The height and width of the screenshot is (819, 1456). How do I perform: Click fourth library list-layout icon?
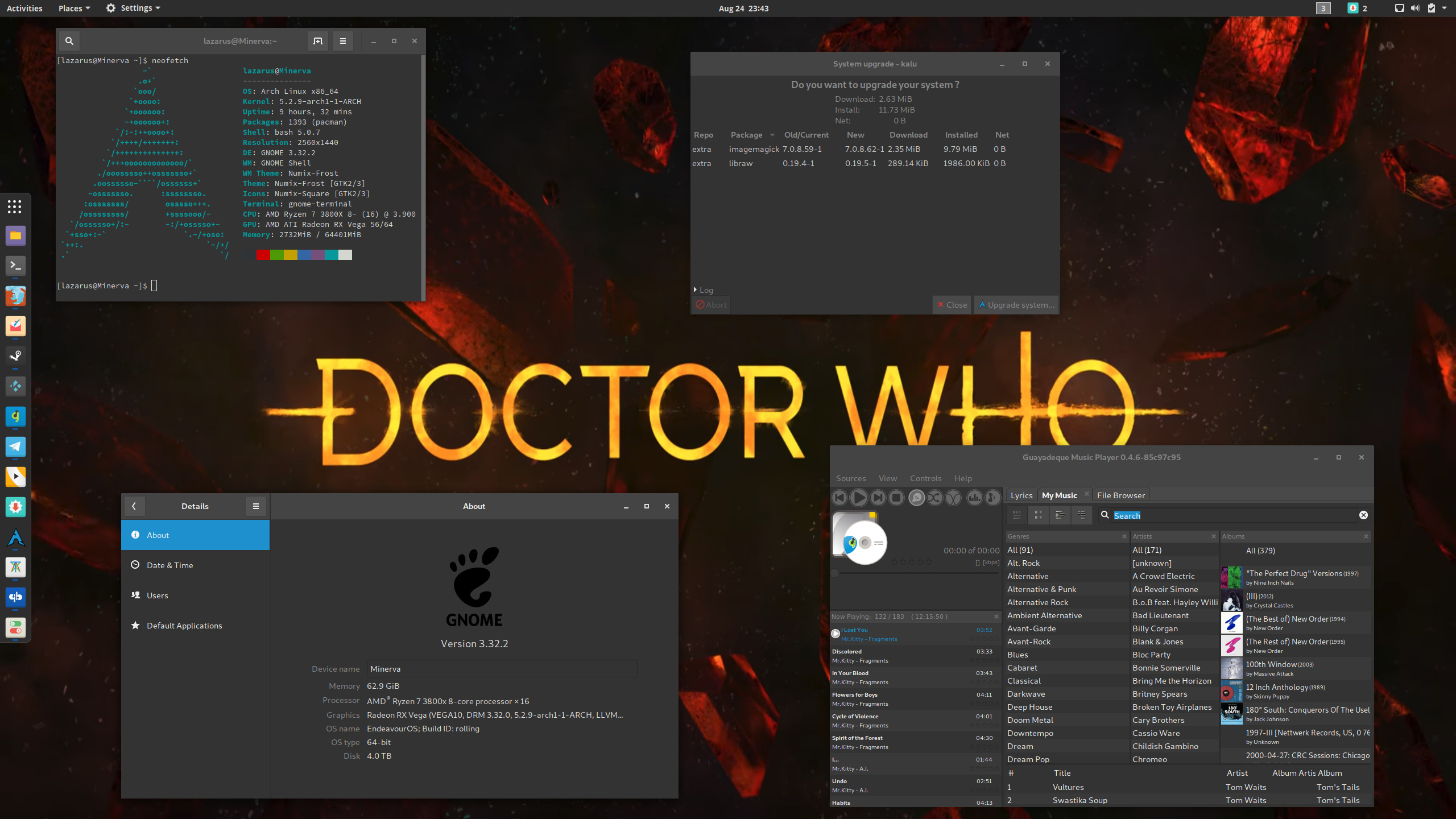(1082, 515)
